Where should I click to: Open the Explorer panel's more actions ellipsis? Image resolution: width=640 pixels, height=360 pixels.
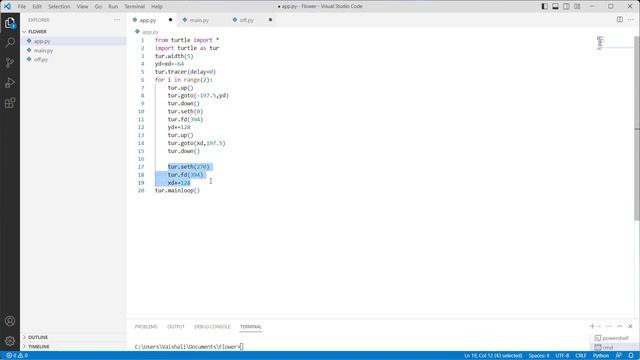pyautogui.click(x=117, y=20)
